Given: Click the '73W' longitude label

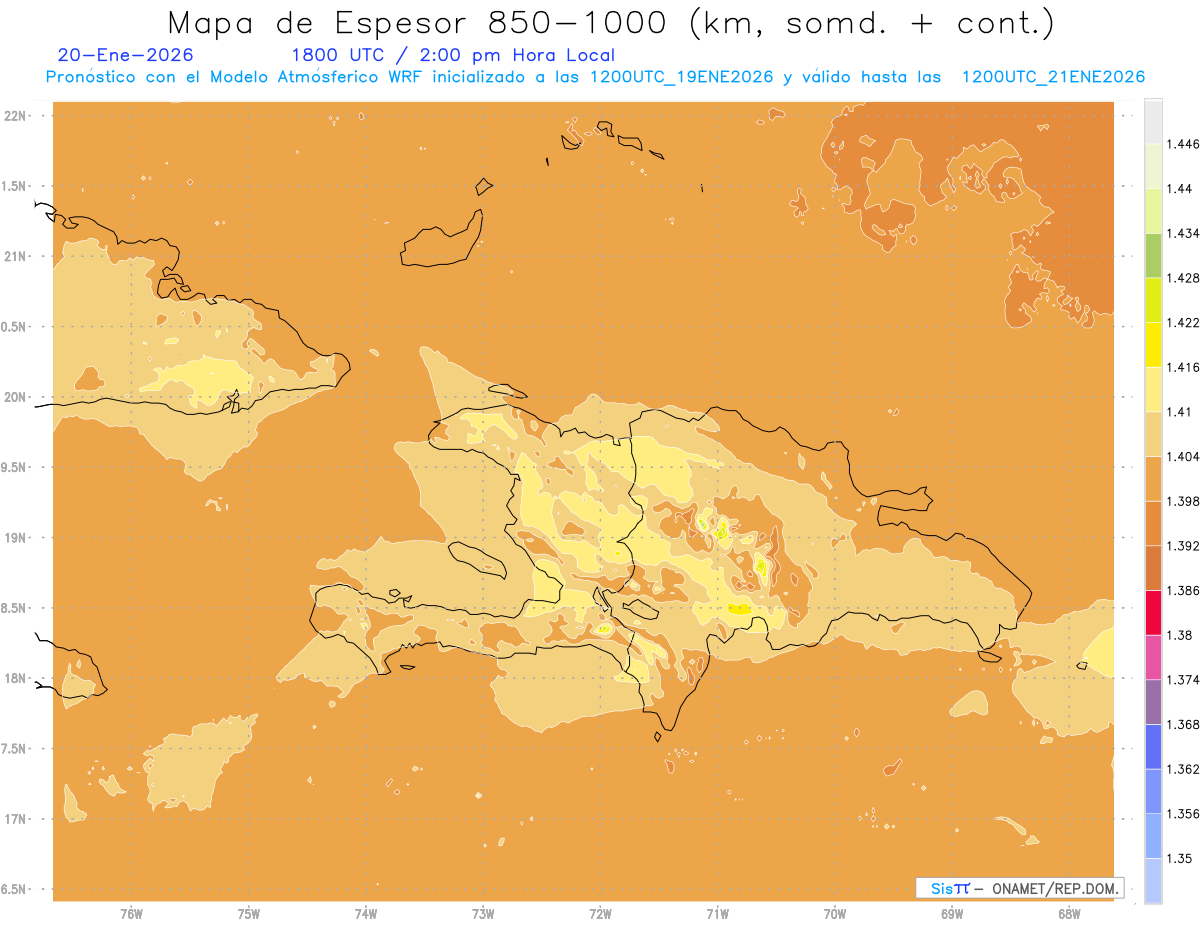Looking at the screenshot, I should [483, 913].
